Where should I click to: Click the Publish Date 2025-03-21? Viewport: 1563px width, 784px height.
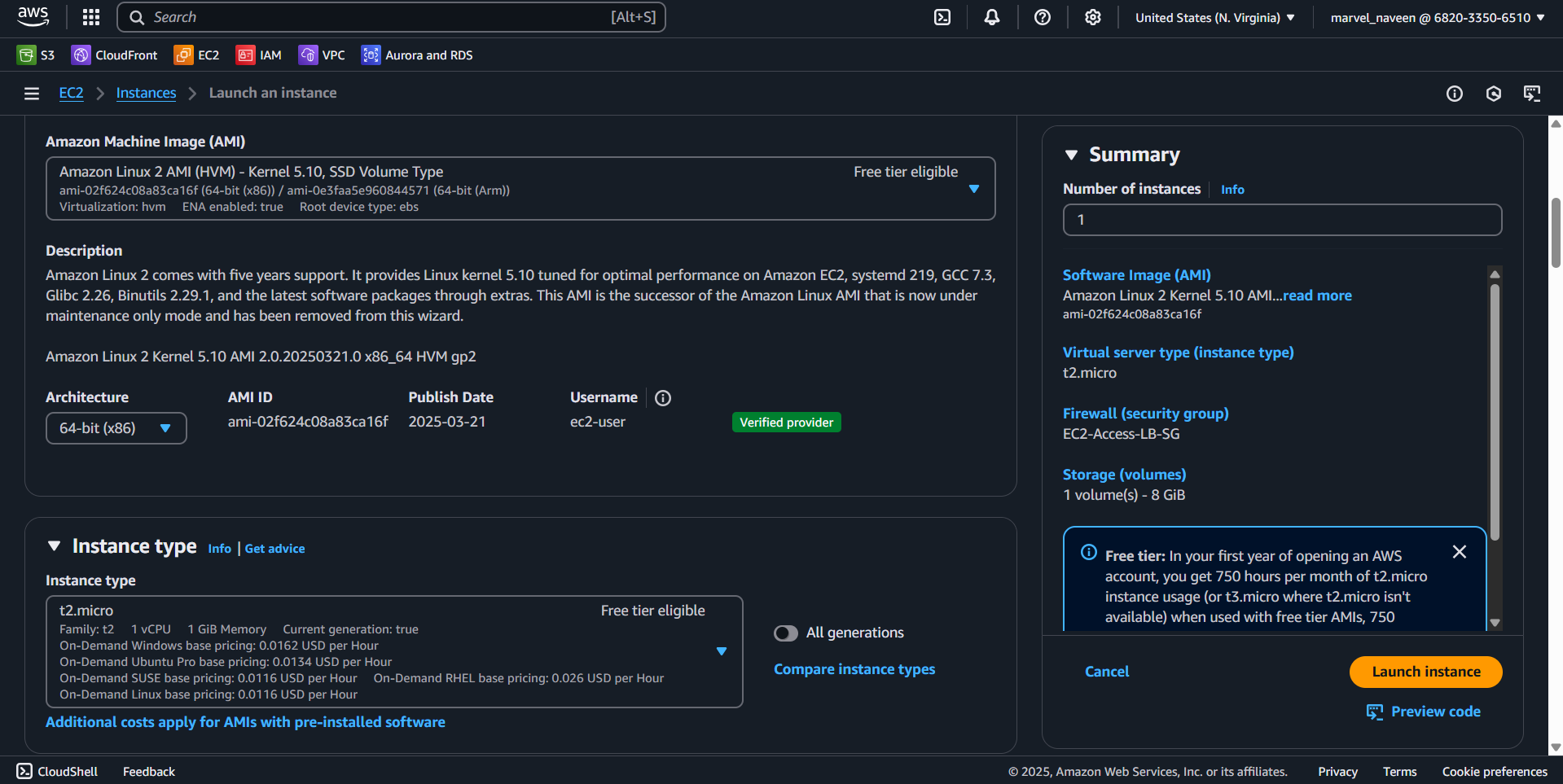(446, 422)
